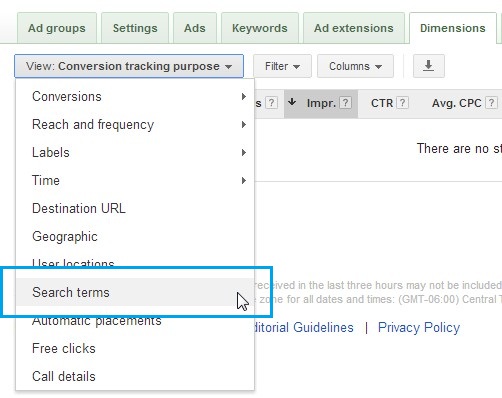Switch to the Keywords tab
This screenshot has height=398, width=502.
[260, 28]
